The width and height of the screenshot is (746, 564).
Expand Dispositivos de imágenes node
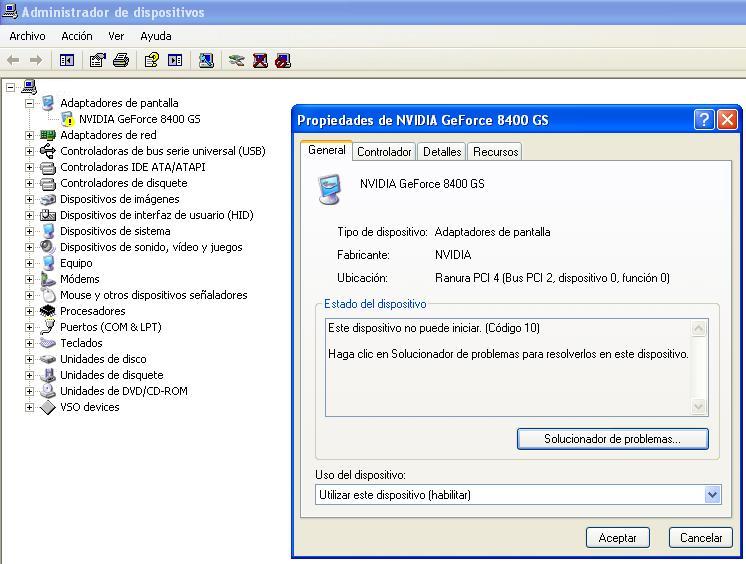[x=29, y=199]
